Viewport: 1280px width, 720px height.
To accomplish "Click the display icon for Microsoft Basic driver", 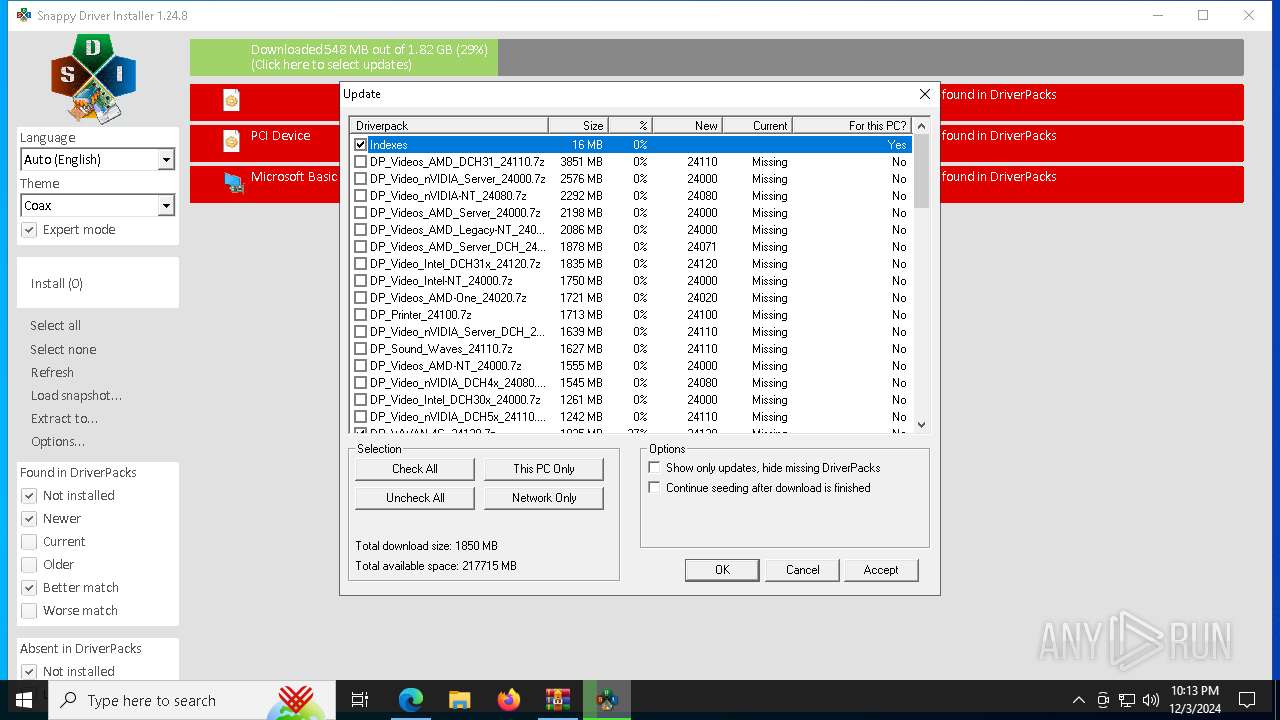I will coord(233,182).
